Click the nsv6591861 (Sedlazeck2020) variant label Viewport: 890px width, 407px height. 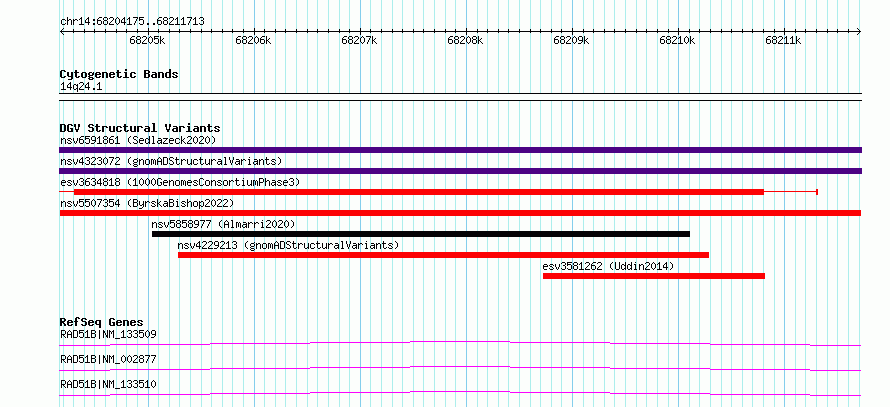(138, 140)
